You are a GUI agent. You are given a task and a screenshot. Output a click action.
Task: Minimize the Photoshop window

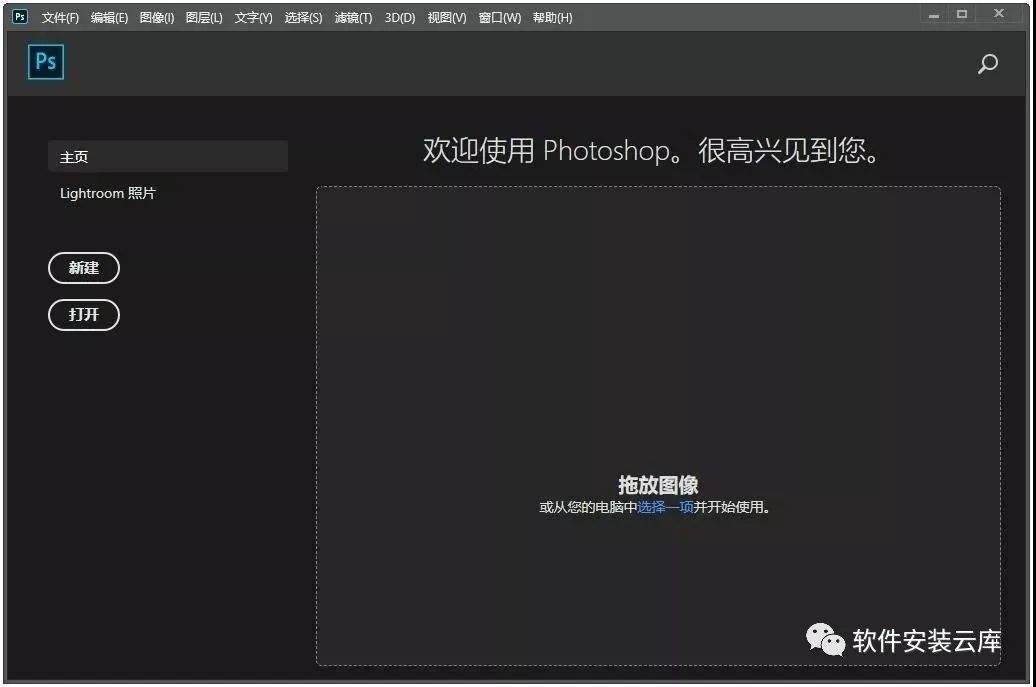point(934,15)
